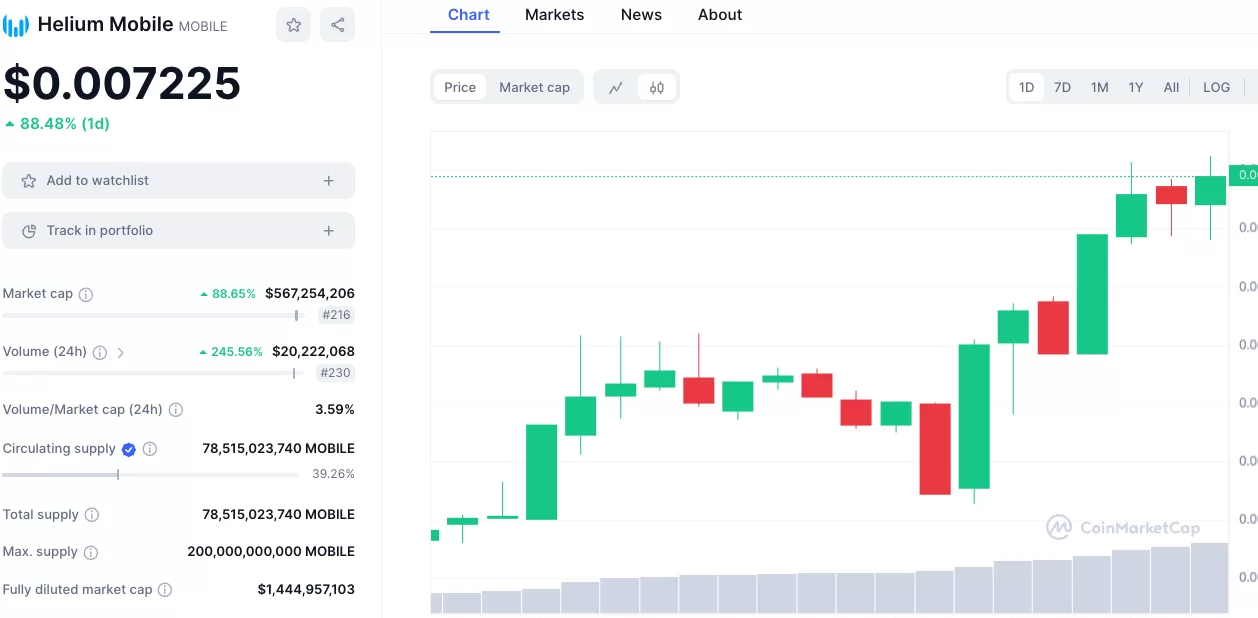Click the circulating supply progress bar
Image resolution: width=1258 pixels, height=618 pixels.
tap(150, 474)
